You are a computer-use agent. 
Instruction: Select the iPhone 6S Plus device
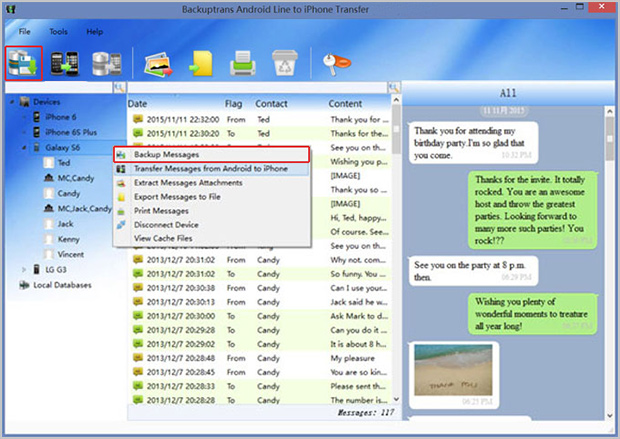click(x=71, y=131)
